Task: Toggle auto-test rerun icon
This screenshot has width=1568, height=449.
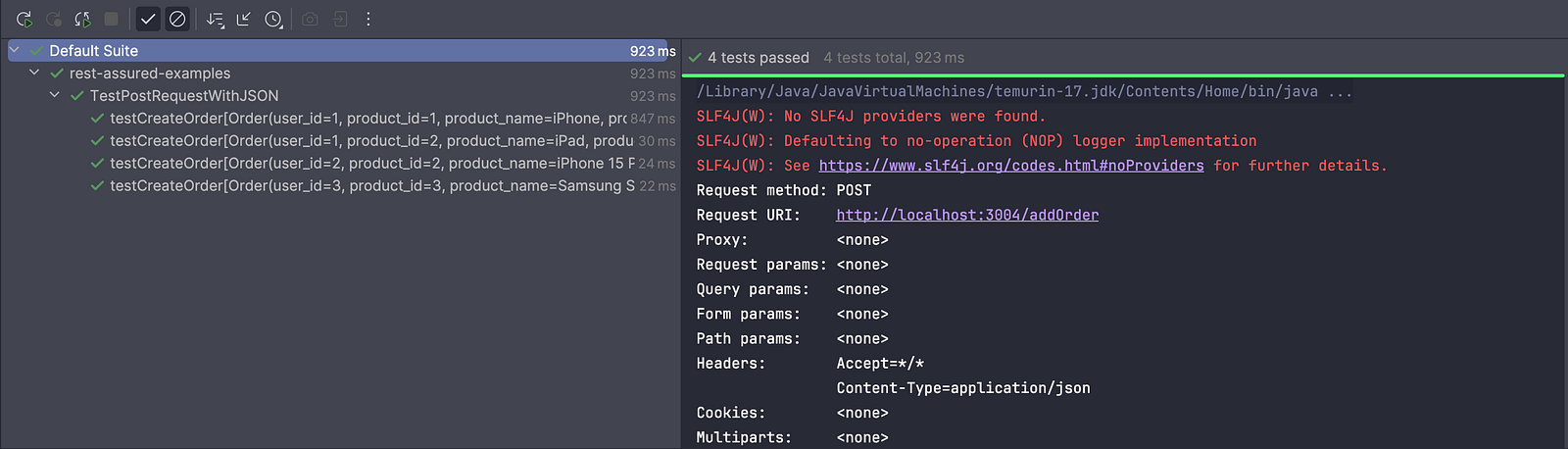Action: pyautogui.click(x=82, y=19)
